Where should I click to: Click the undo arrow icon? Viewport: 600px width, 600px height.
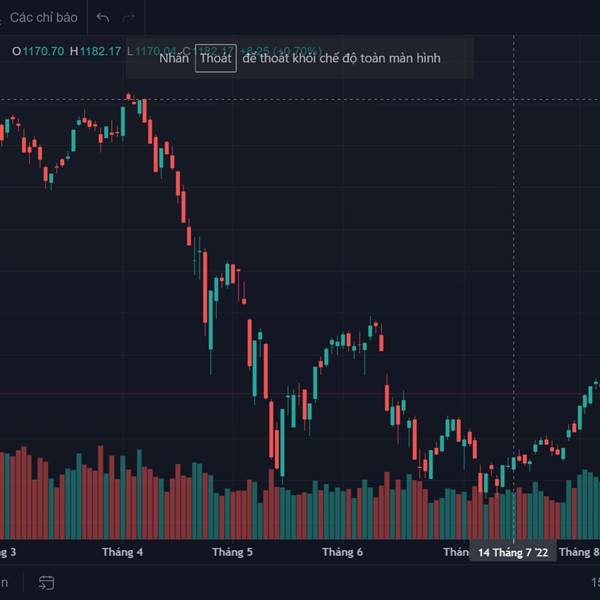103,18
